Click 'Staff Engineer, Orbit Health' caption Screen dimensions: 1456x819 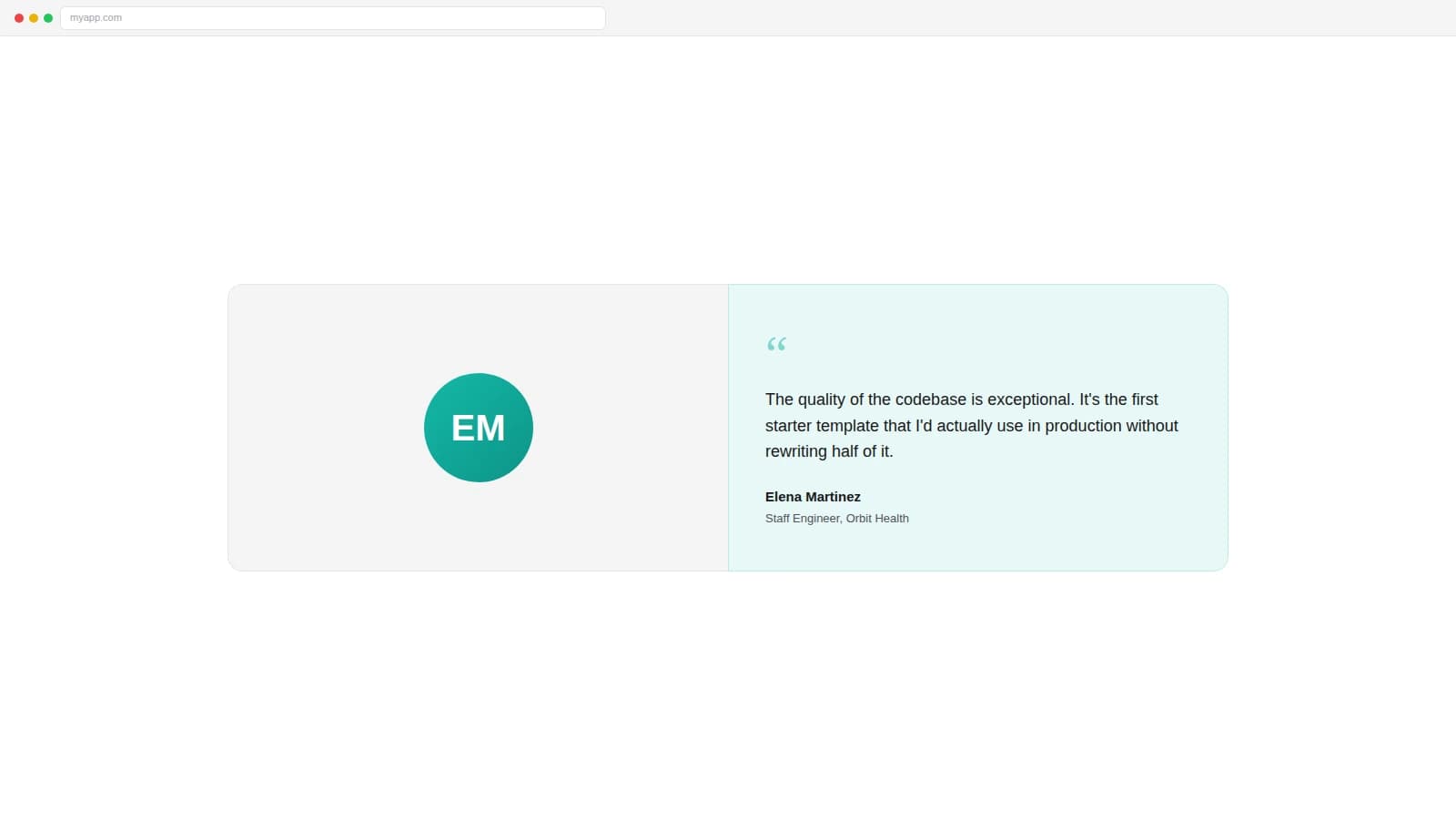837,519
